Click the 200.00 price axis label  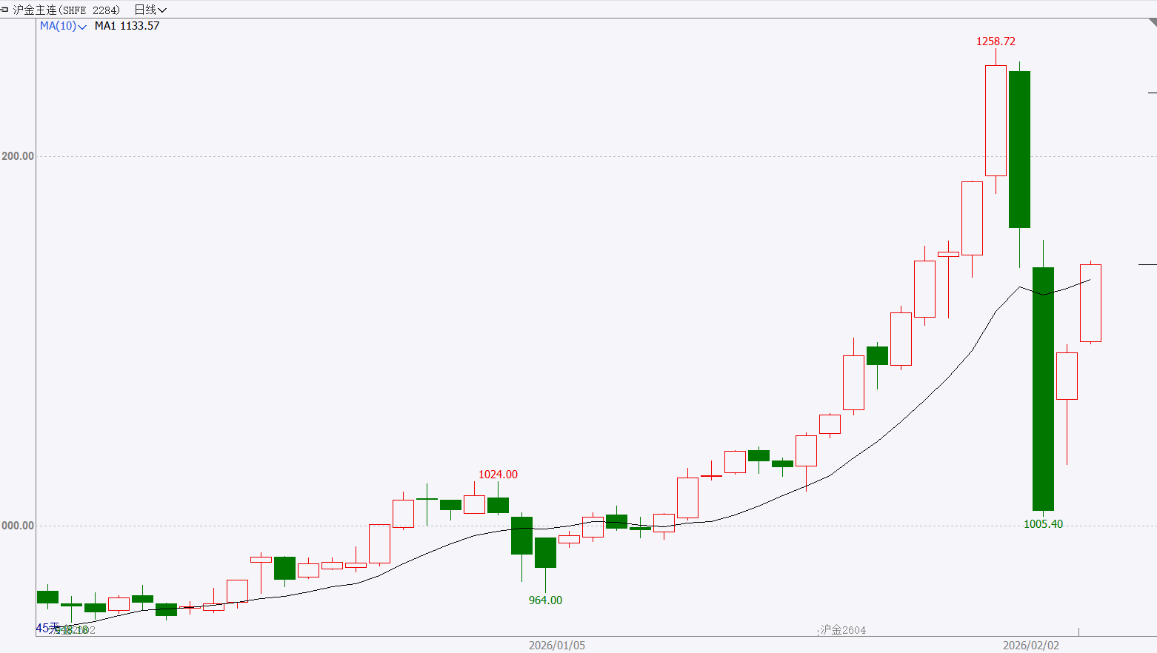18,156
